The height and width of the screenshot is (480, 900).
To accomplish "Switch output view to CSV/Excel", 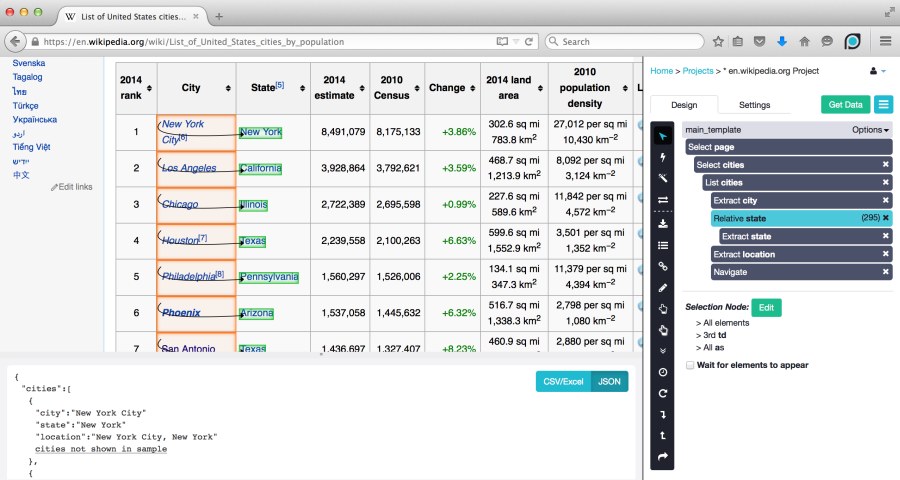I will point(563,381).
